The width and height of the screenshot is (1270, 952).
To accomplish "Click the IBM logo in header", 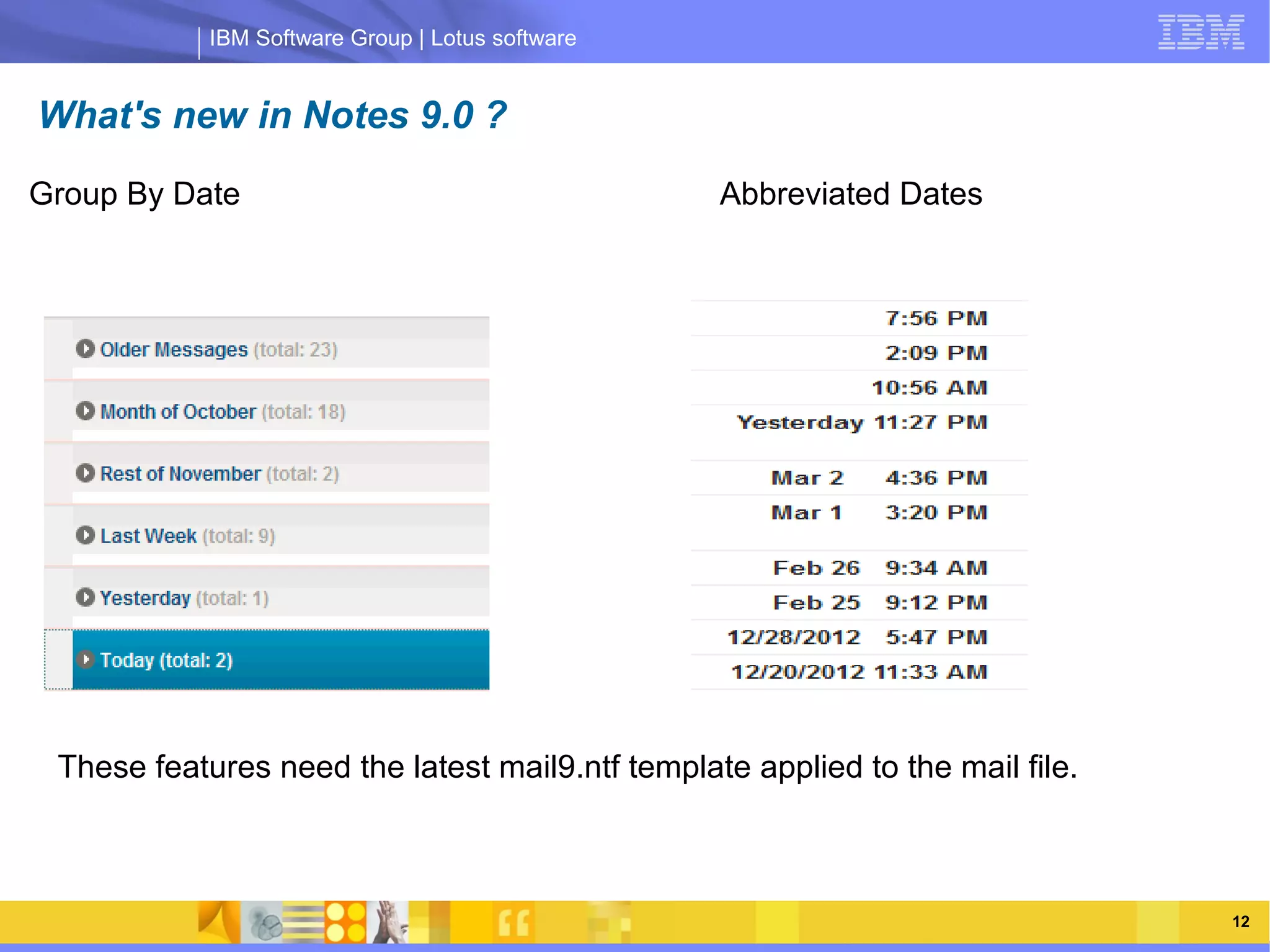I will click(1201, 32).
